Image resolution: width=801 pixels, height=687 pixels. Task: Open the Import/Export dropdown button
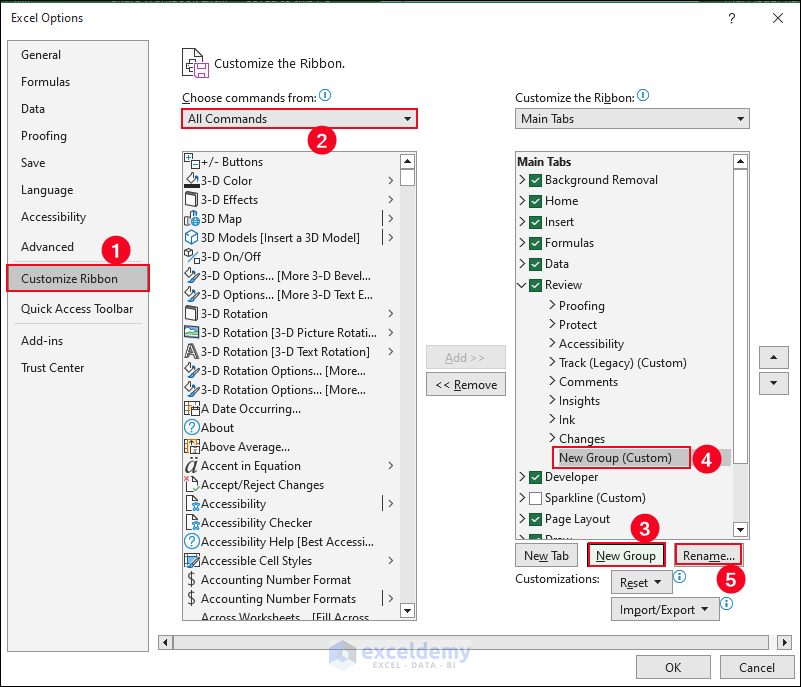point(665,610)
